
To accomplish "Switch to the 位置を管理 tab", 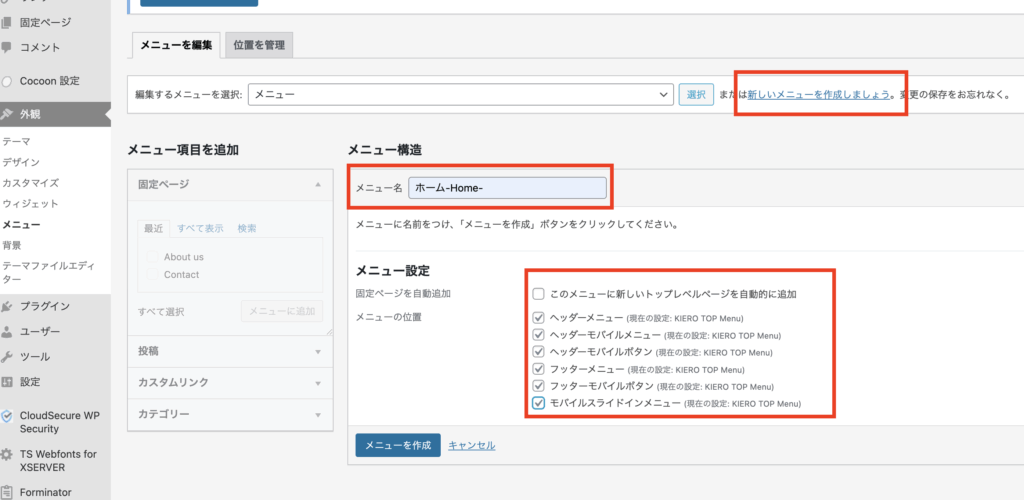I will [258, 44].
